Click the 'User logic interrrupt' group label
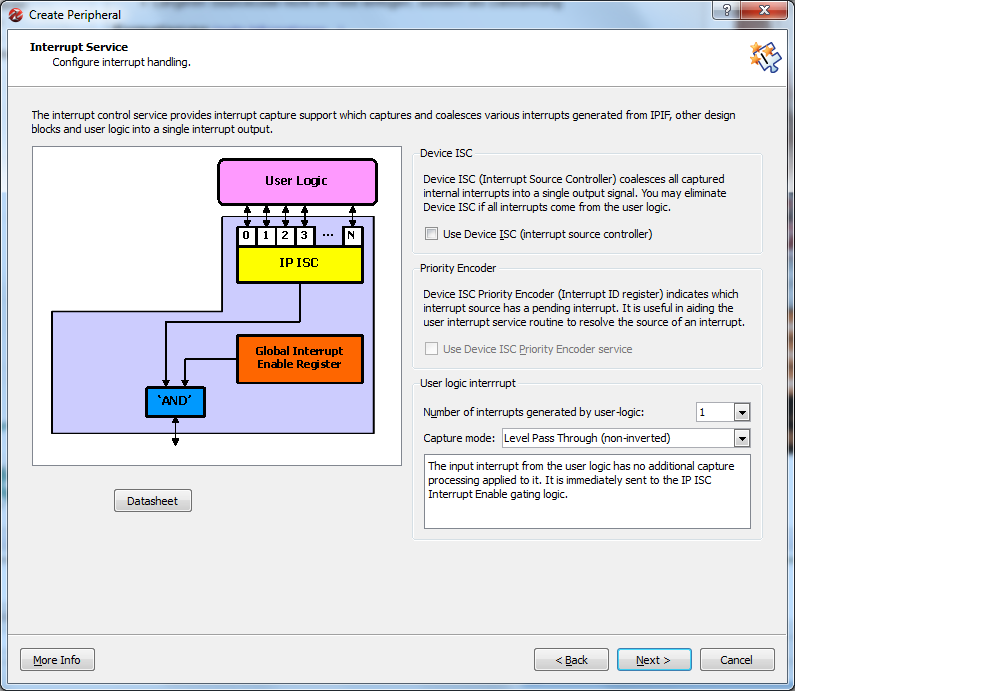1008x691 pixels. (x=467, y=383)
